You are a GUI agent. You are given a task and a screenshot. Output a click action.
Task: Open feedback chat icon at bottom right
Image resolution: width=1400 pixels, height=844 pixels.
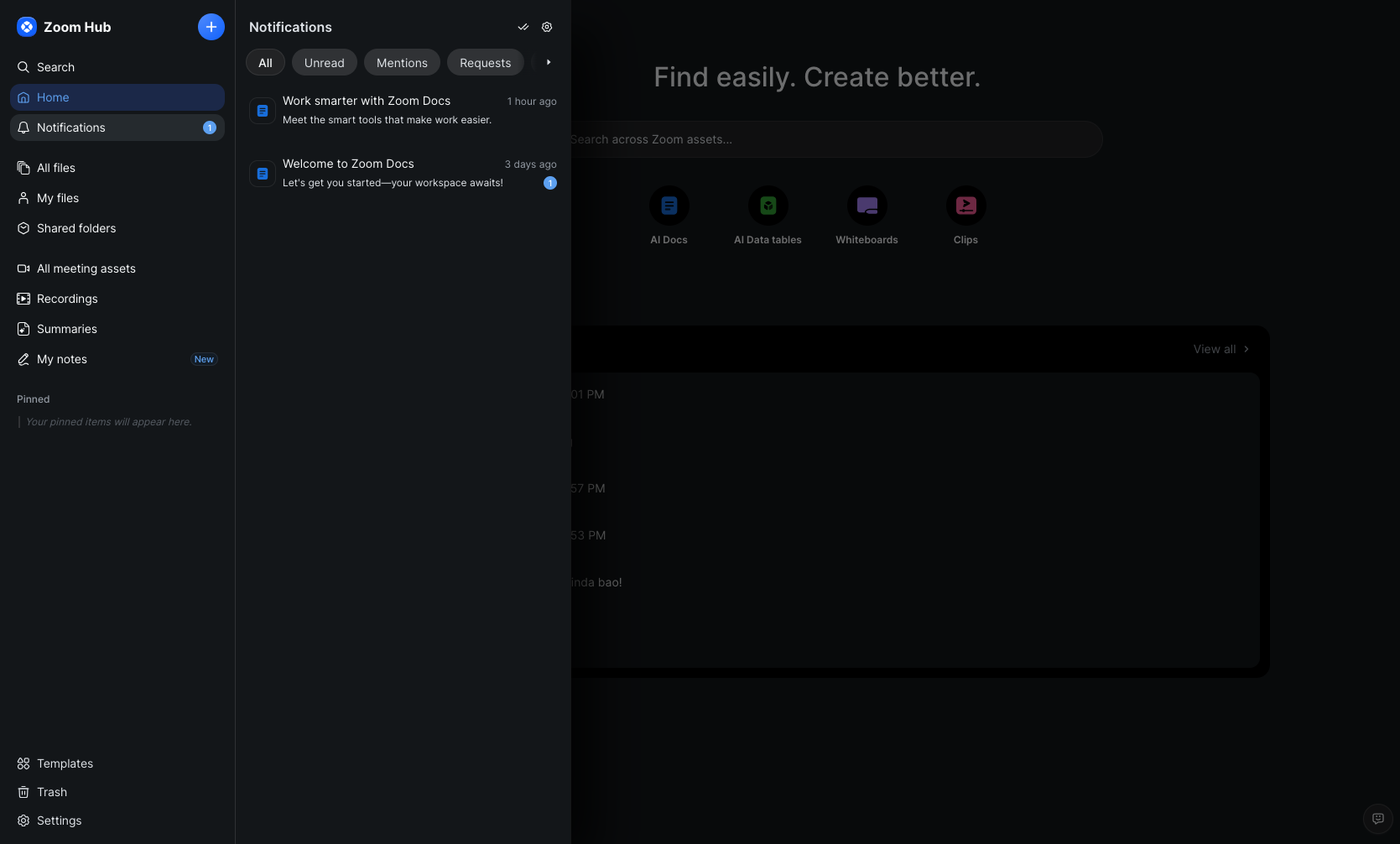coord(1378,819)
